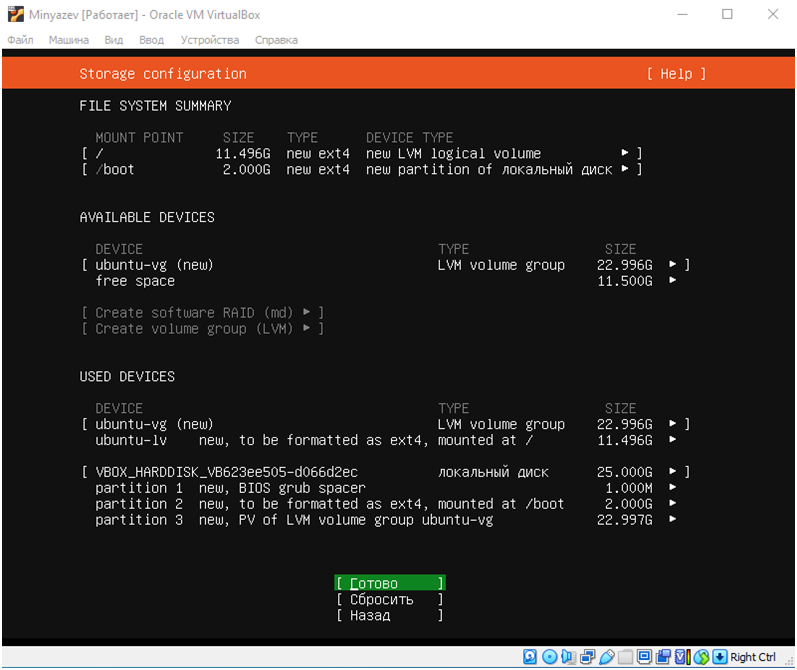797x670 pixels.
Task: Open the Машина menu
Action: pos(69,40)
